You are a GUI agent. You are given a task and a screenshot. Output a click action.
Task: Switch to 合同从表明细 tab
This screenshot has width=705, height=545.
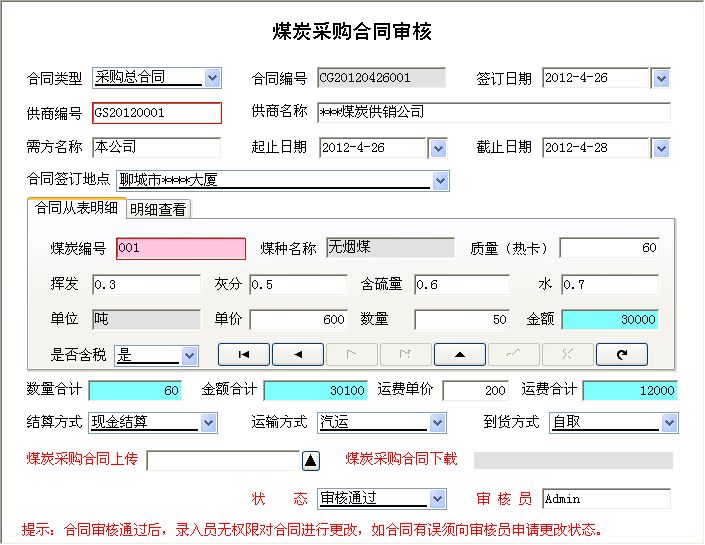tap(76, 208)
